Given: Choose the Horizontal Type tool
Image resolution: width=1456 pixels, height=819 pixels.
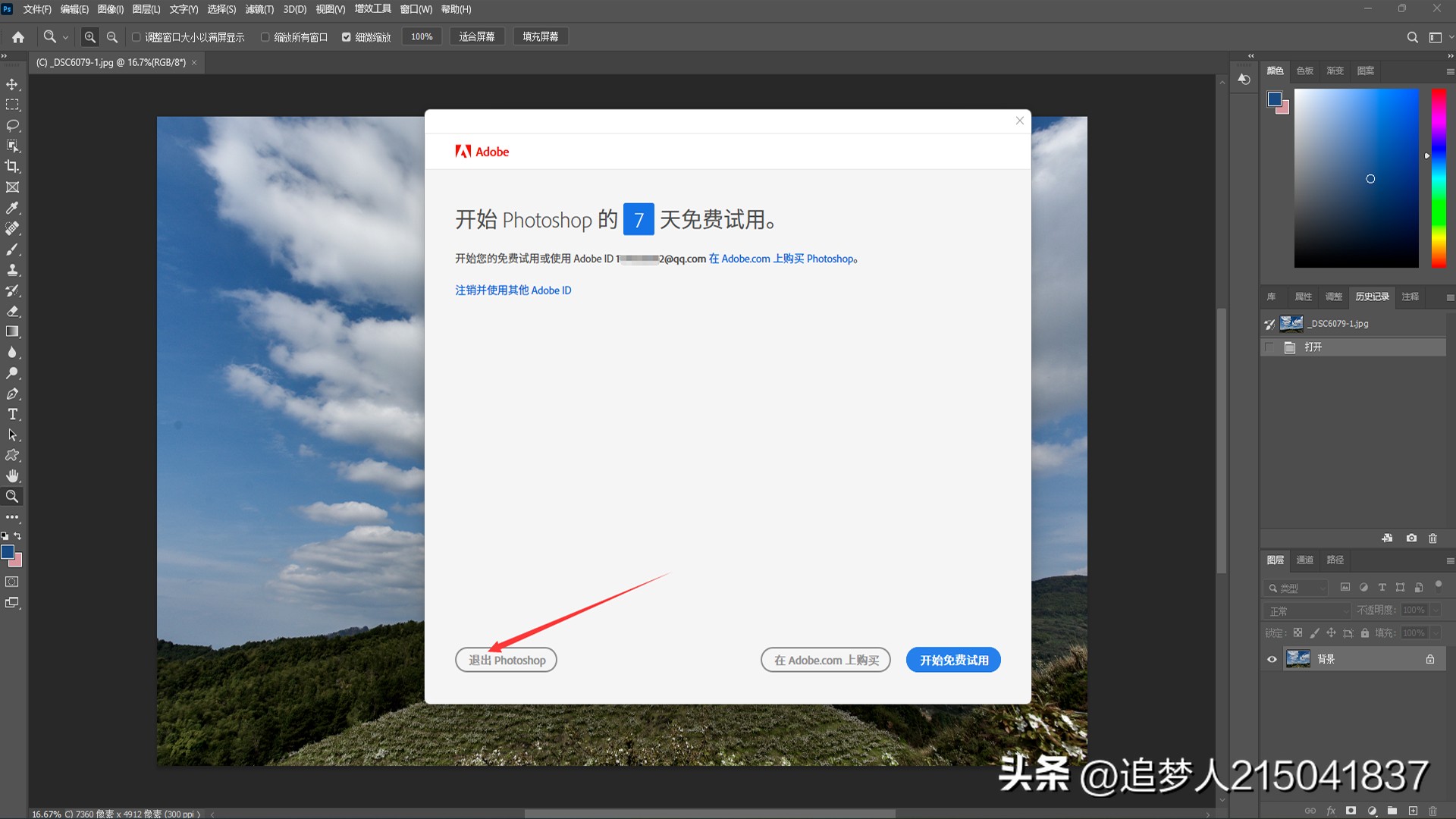Looking at the screenshot, I should [x=12, y=414].
